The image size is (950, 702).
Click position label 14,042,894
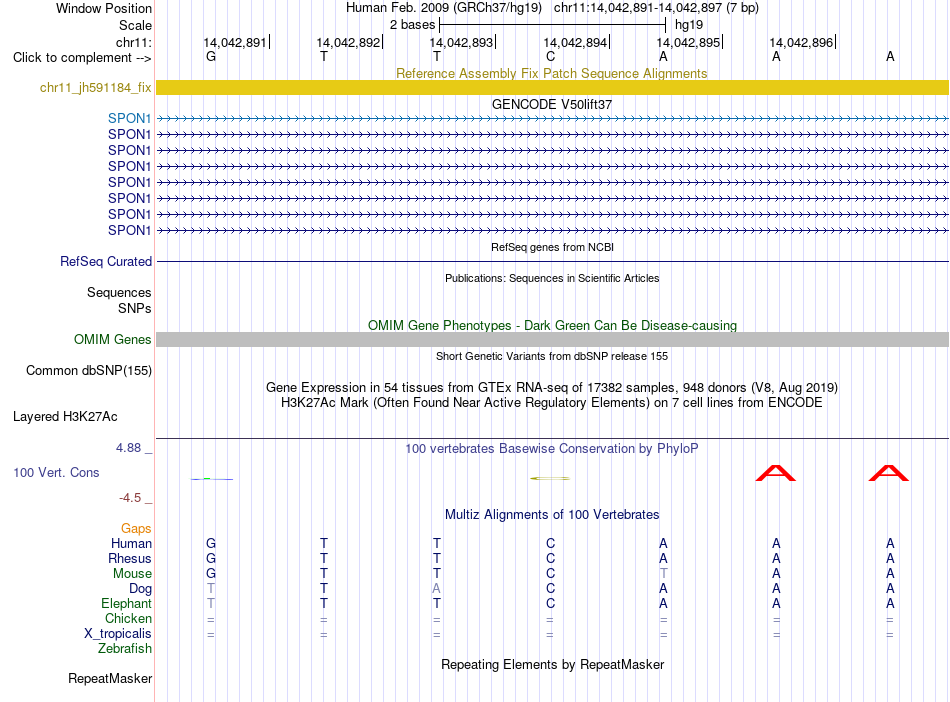pos(575,42)
